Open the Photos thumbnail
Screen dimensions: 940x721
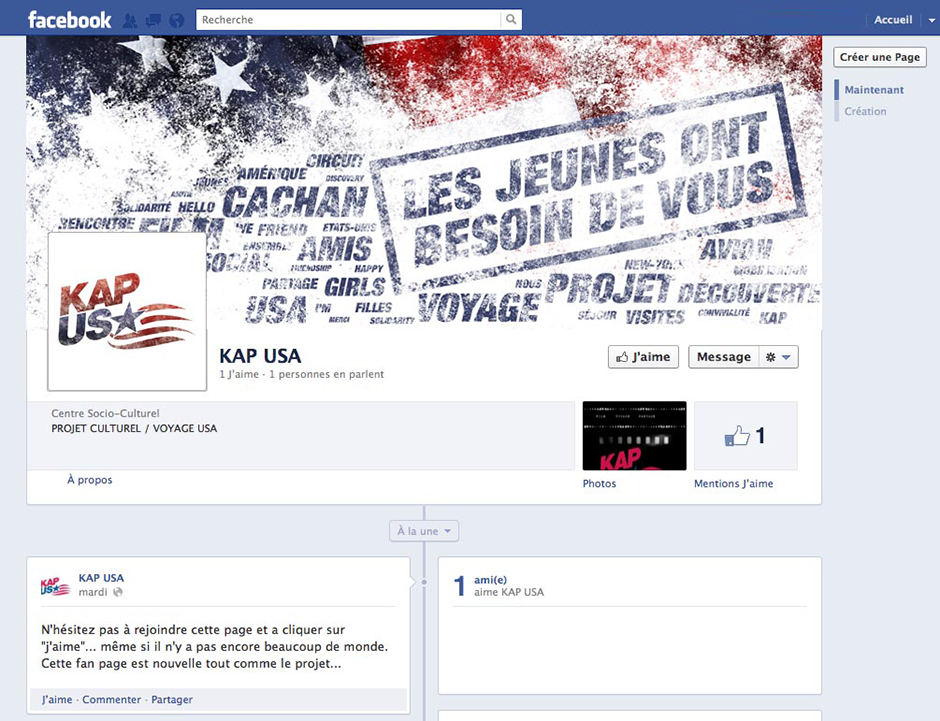[x=634, y=436]
